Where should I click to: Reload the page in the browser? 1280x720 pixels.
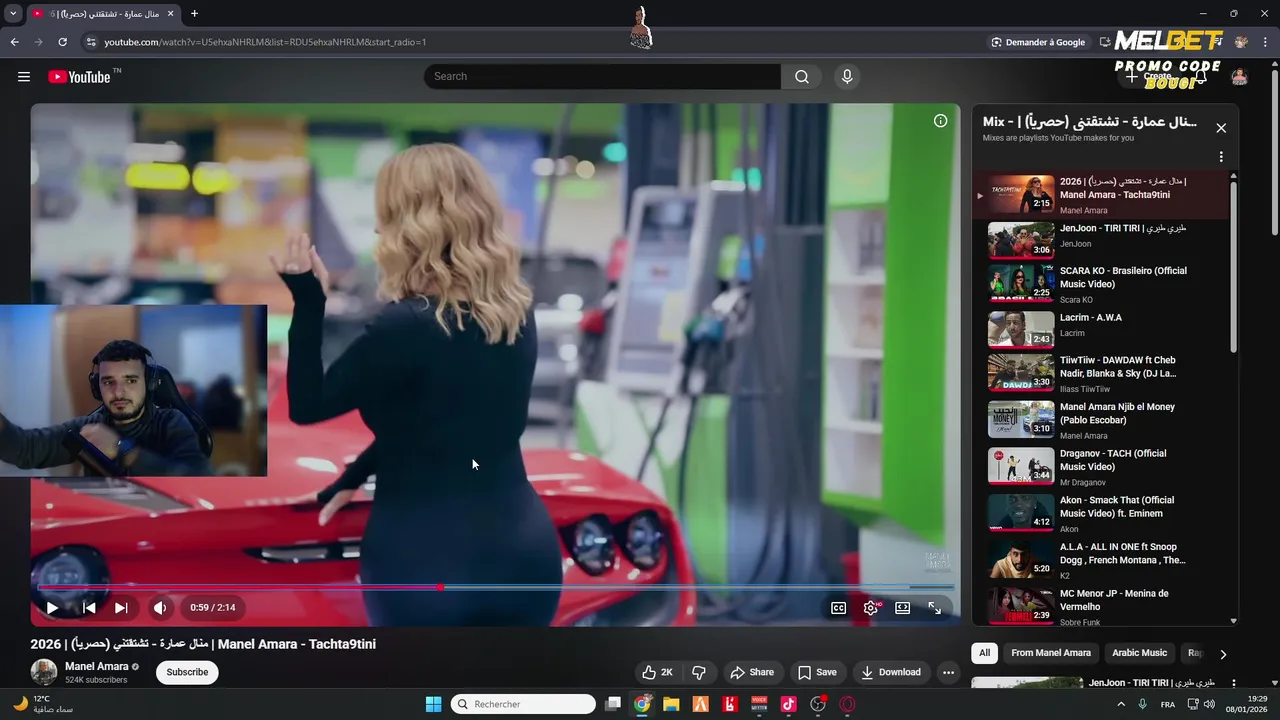click(x=62, y=42)
